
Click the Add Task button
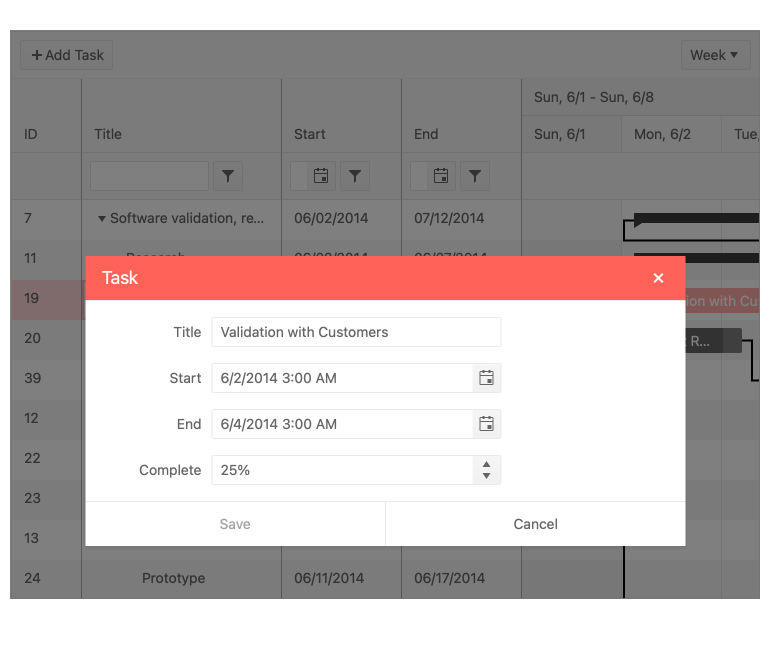pos(67,55)
